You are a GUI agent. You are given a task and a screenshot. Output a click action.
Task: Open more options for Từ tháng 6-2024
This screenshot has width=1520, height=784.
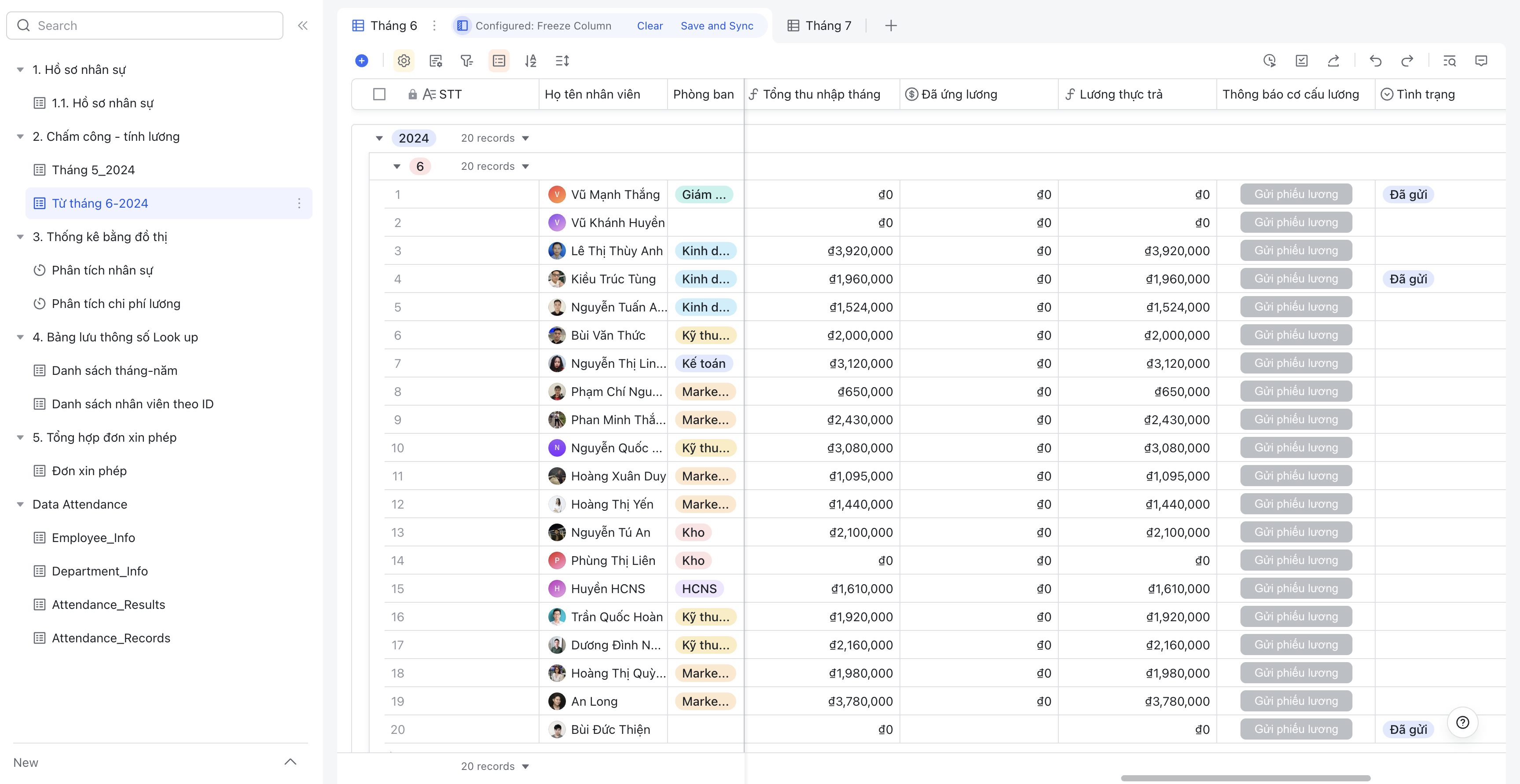tap(299, 203)
